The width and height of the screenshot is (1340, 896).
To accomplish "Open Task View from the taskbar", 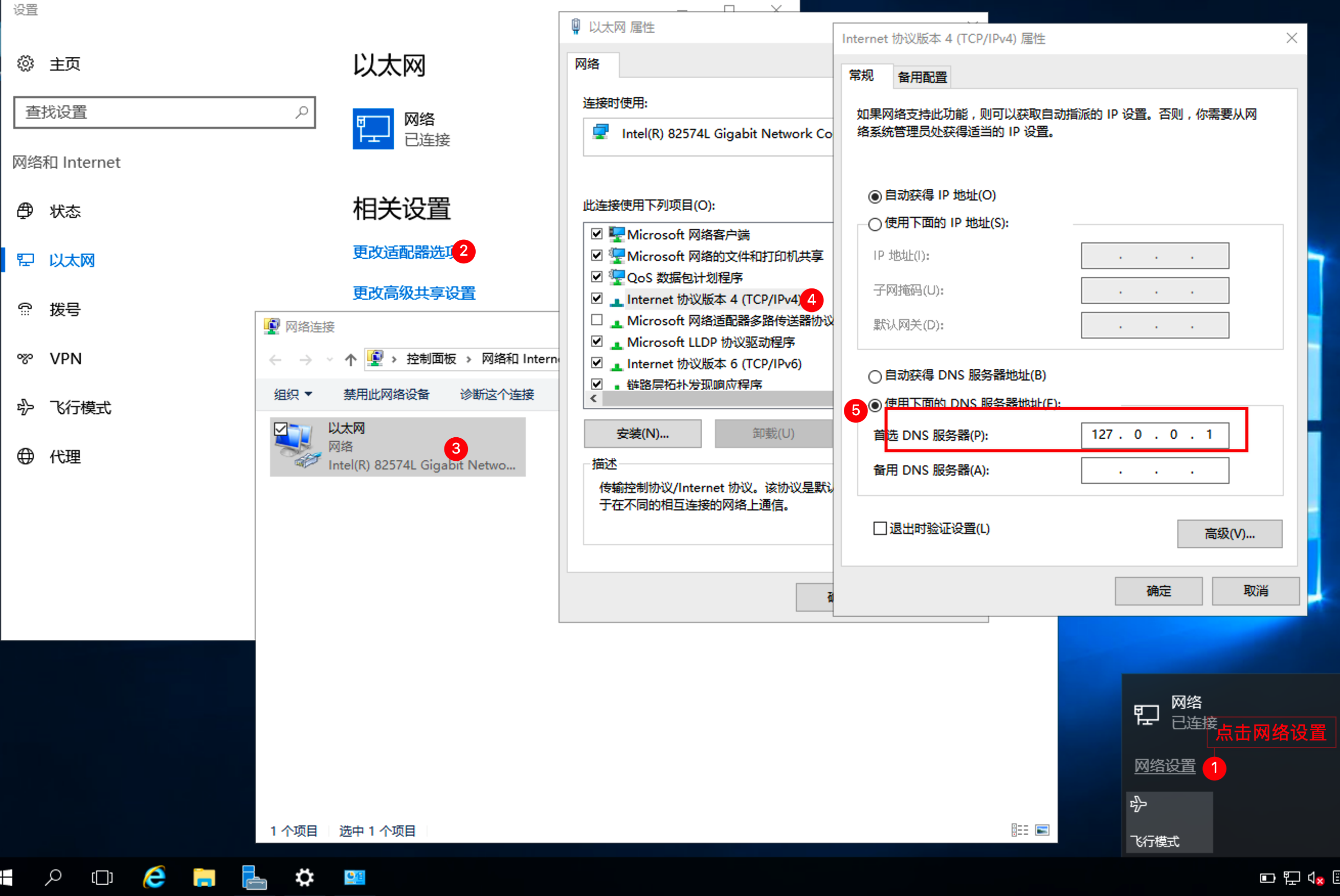I will pyautogui.click(x=102, y=877).
